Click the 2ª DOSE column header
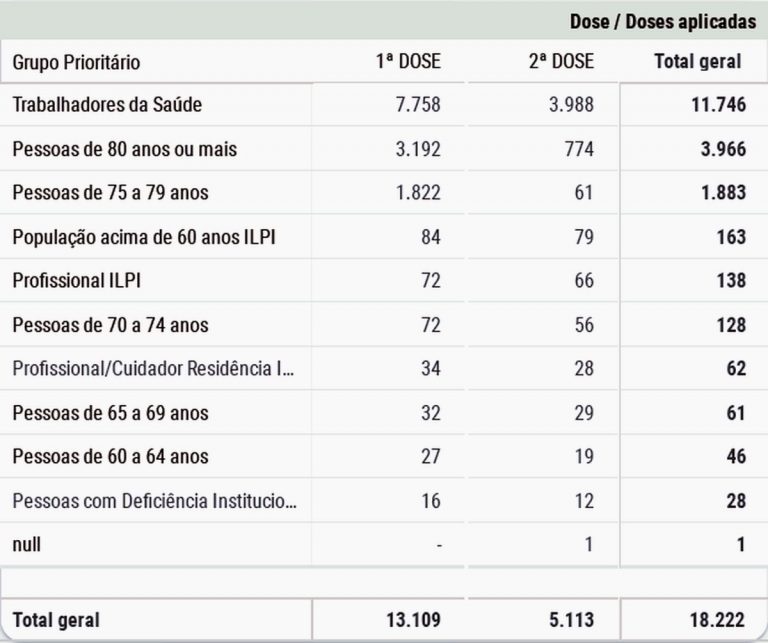 coord(561,62)
